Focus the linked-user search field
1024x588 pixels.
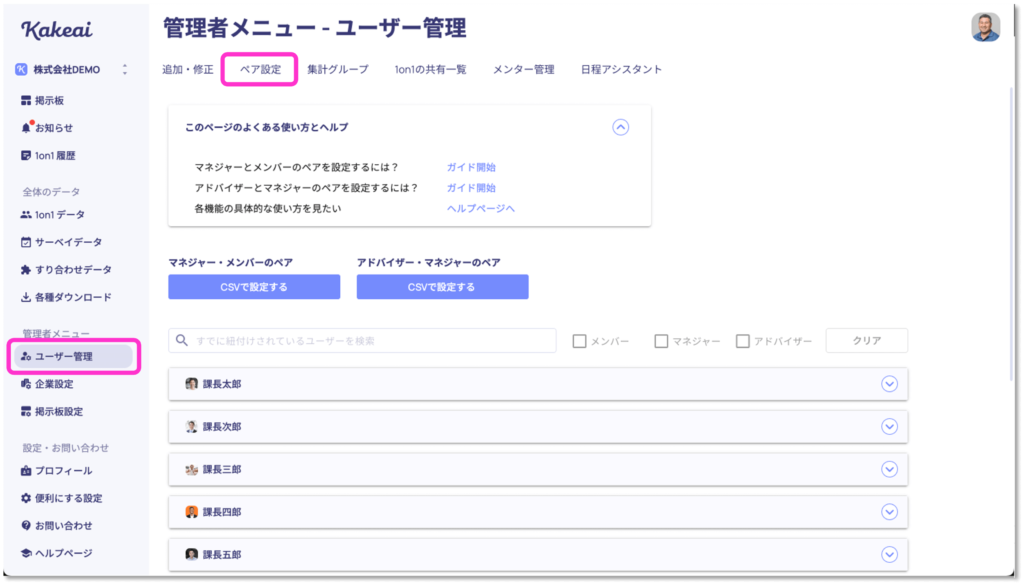[x=362, y=341]
